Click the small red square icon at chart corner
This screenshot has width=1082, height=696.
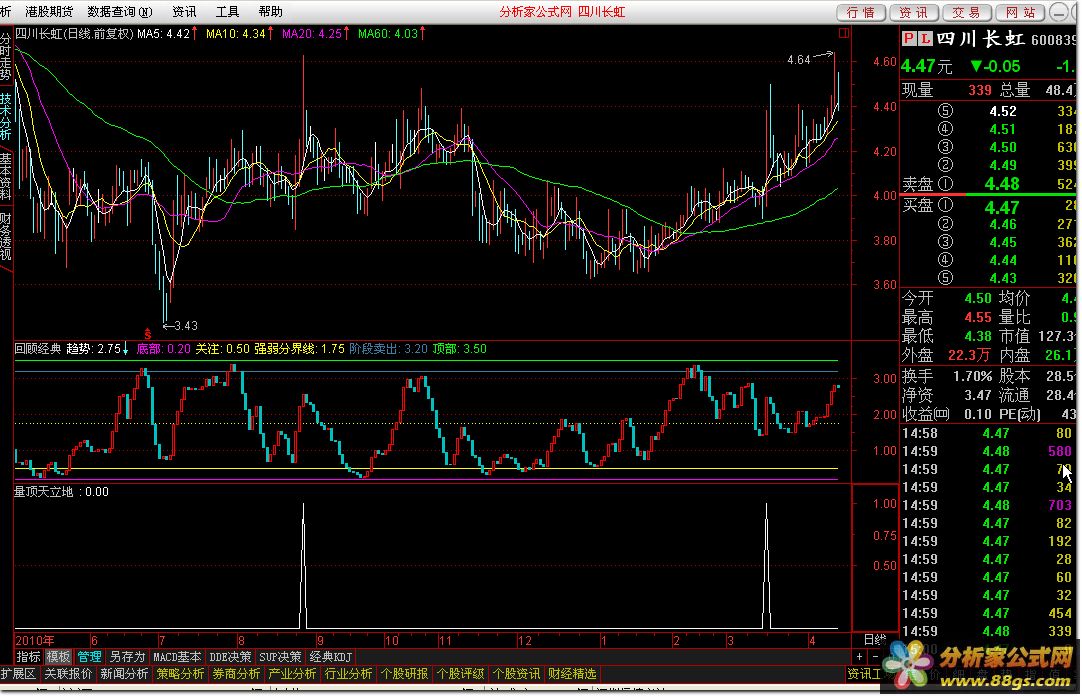tap(844, 32)
